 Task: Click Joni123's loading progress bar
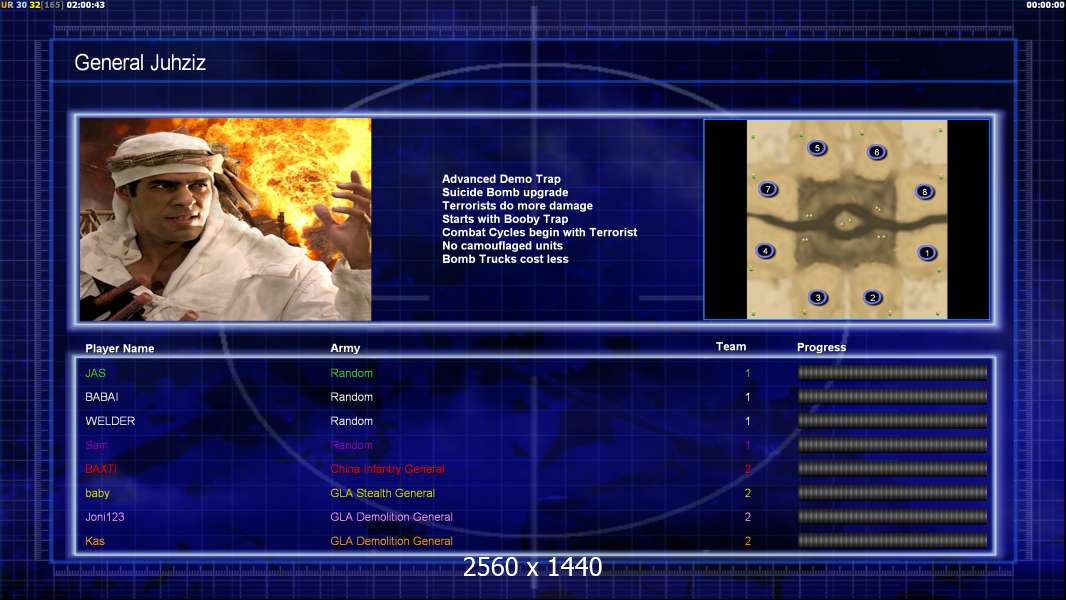pyautogui.click(x=893, y=517)
